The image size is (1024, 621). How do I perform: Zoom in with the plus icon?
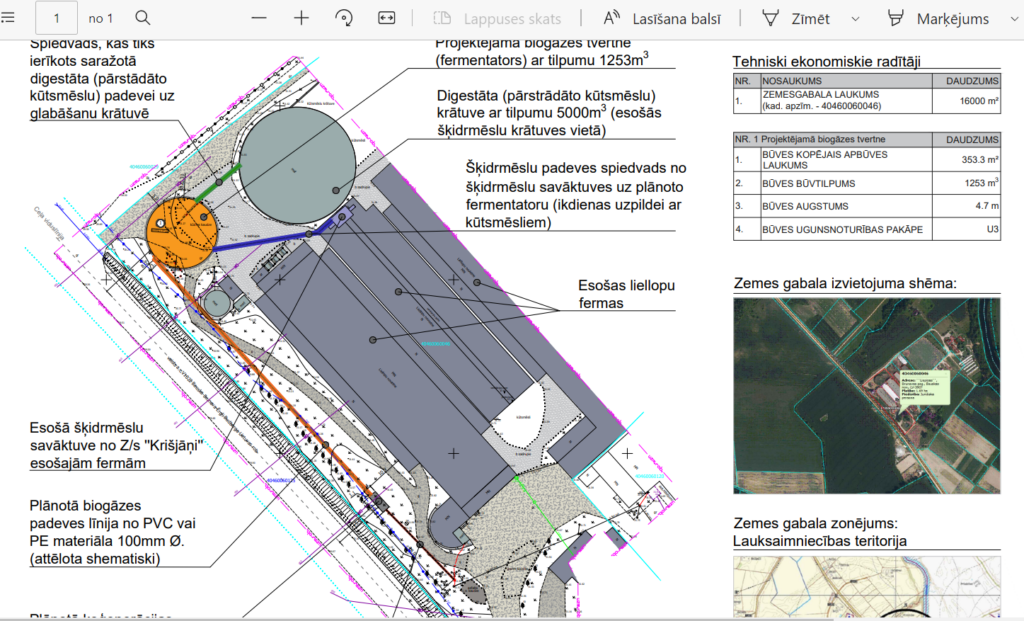pos(301,18)
